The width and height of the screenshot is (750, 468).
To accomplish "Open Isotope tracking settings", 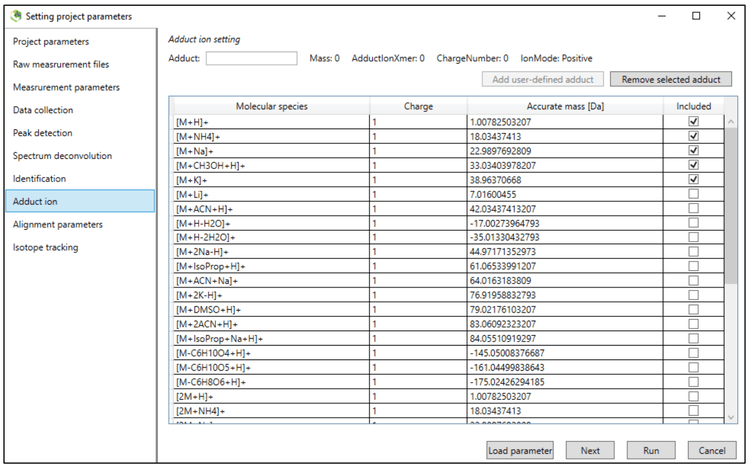I will pos(45,248).
